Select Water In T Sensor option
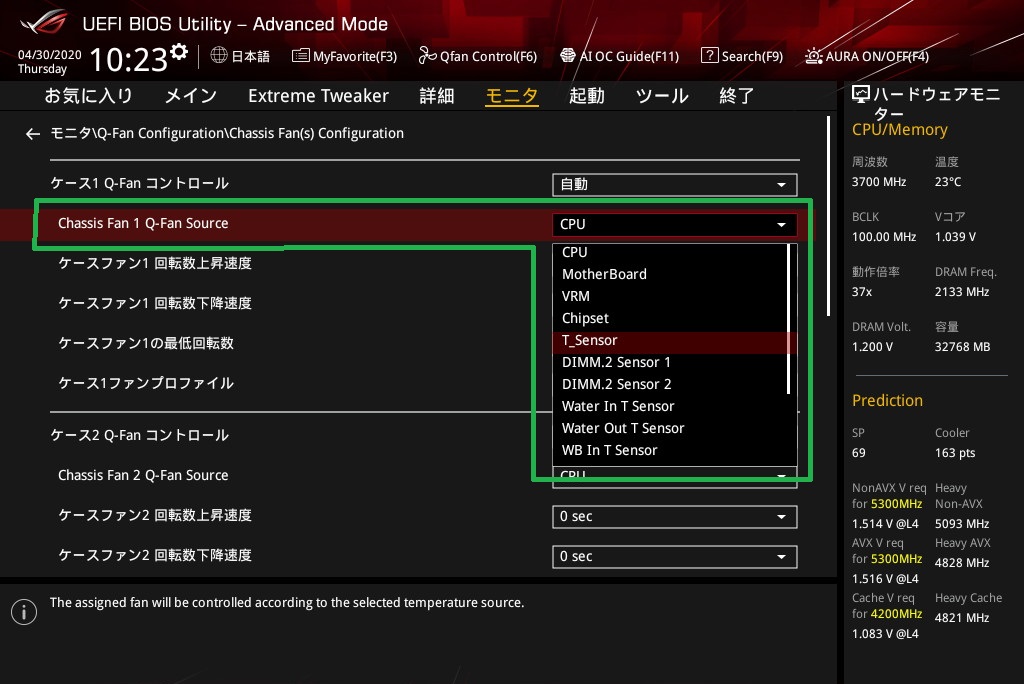This screenshot has height=684, width=1024. [671, 406]
